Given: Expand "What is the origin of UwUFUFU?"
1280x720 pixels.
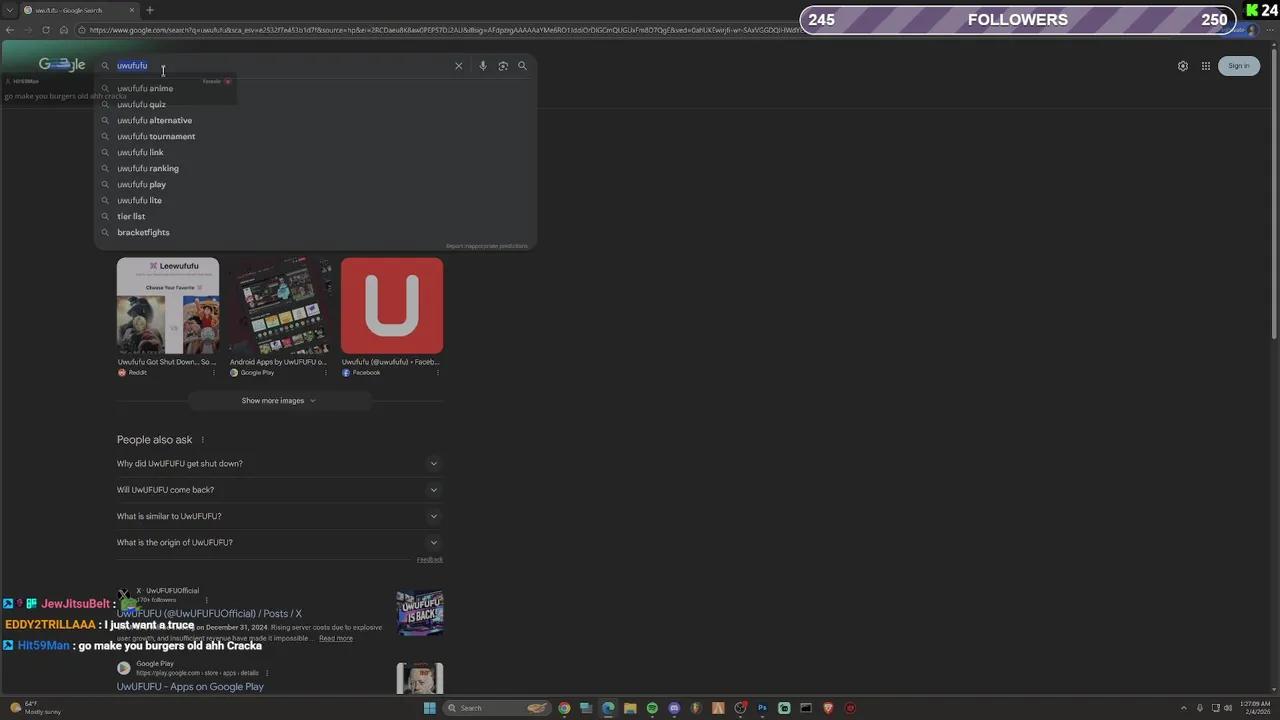Looking at the screenshot, I should [x=279, y=542].
